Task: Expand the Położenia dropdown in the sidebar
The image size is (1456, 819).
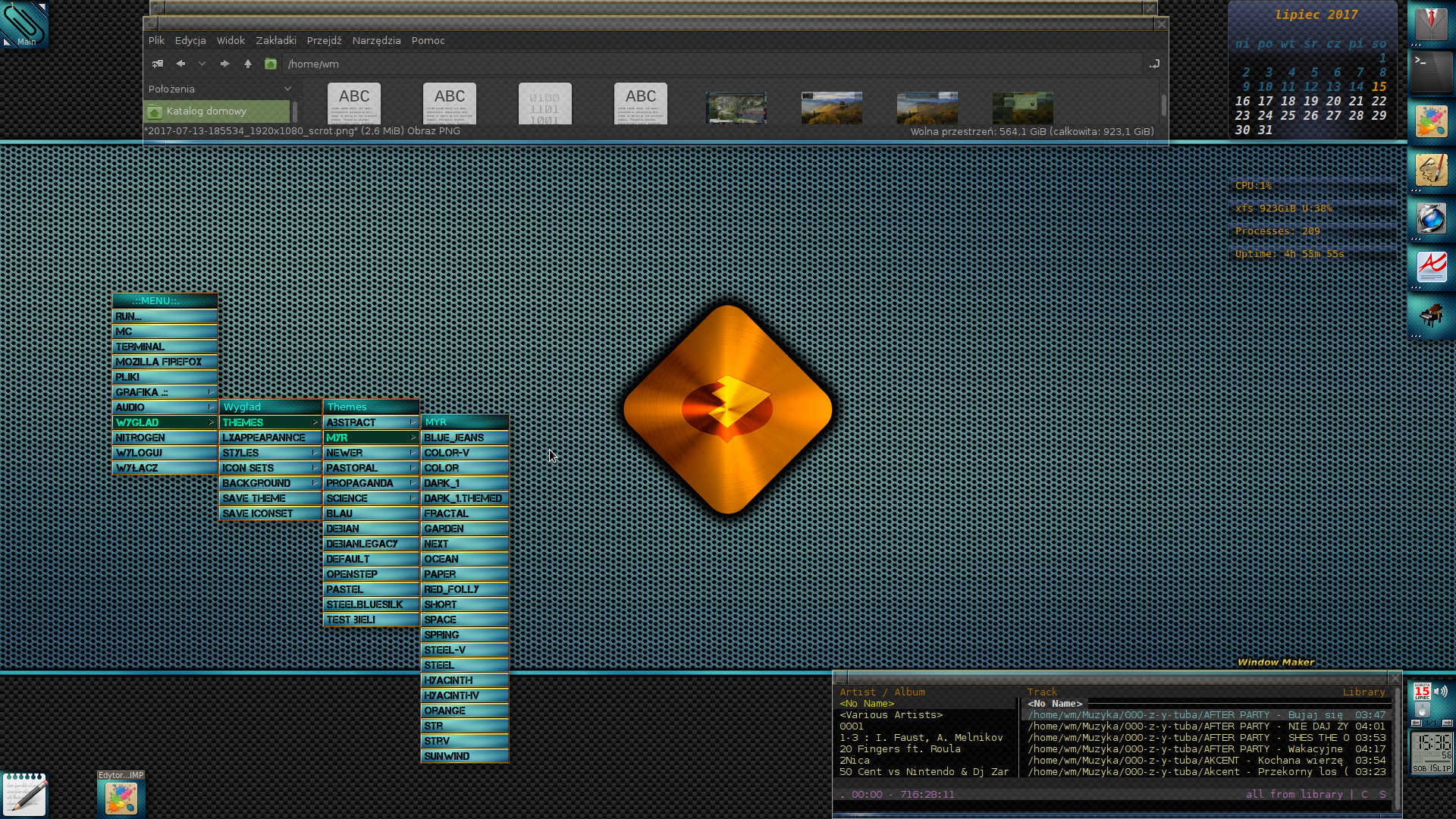Action: point(287,89)
